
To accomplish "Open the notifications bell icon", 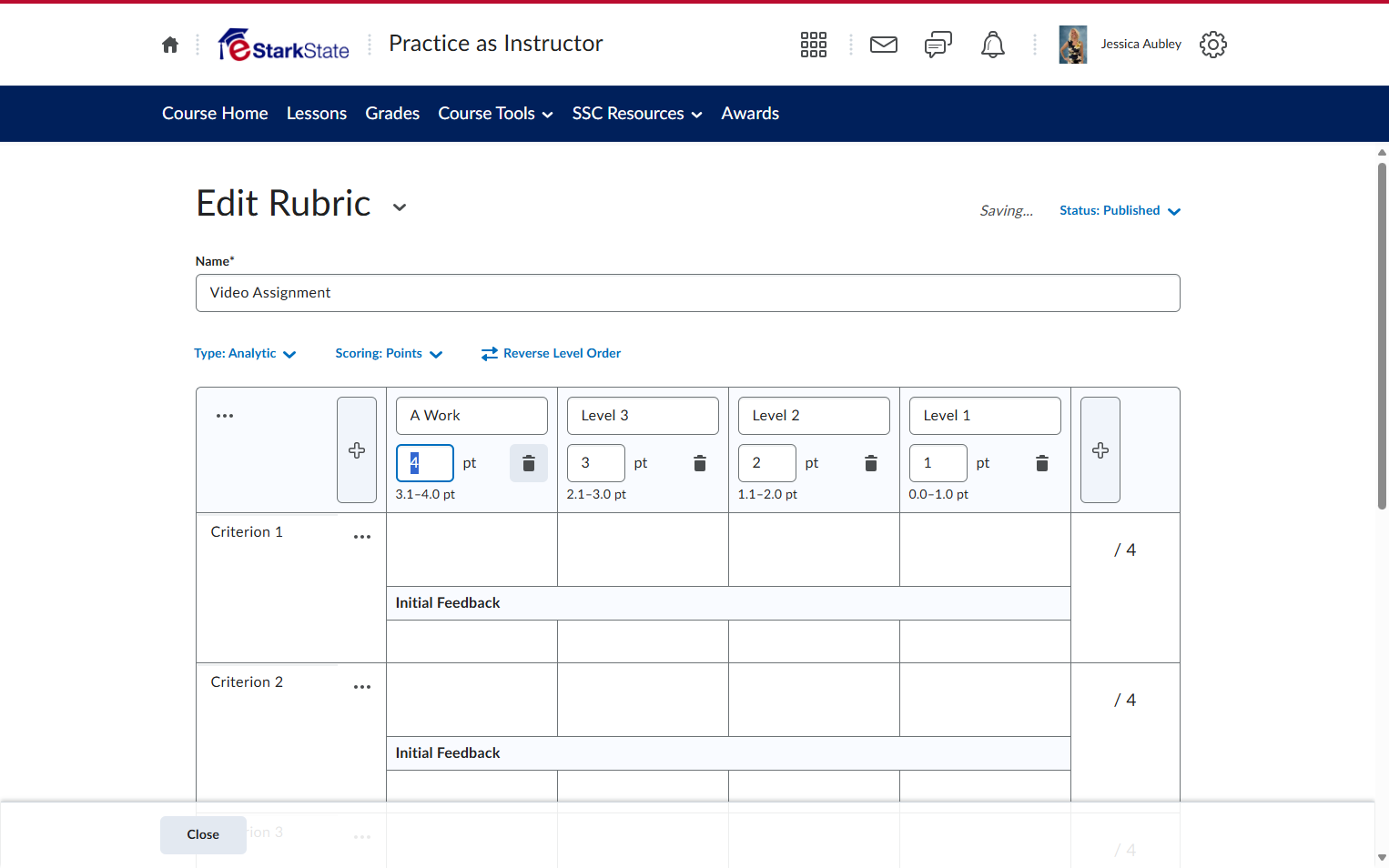I will pos(993,45).
